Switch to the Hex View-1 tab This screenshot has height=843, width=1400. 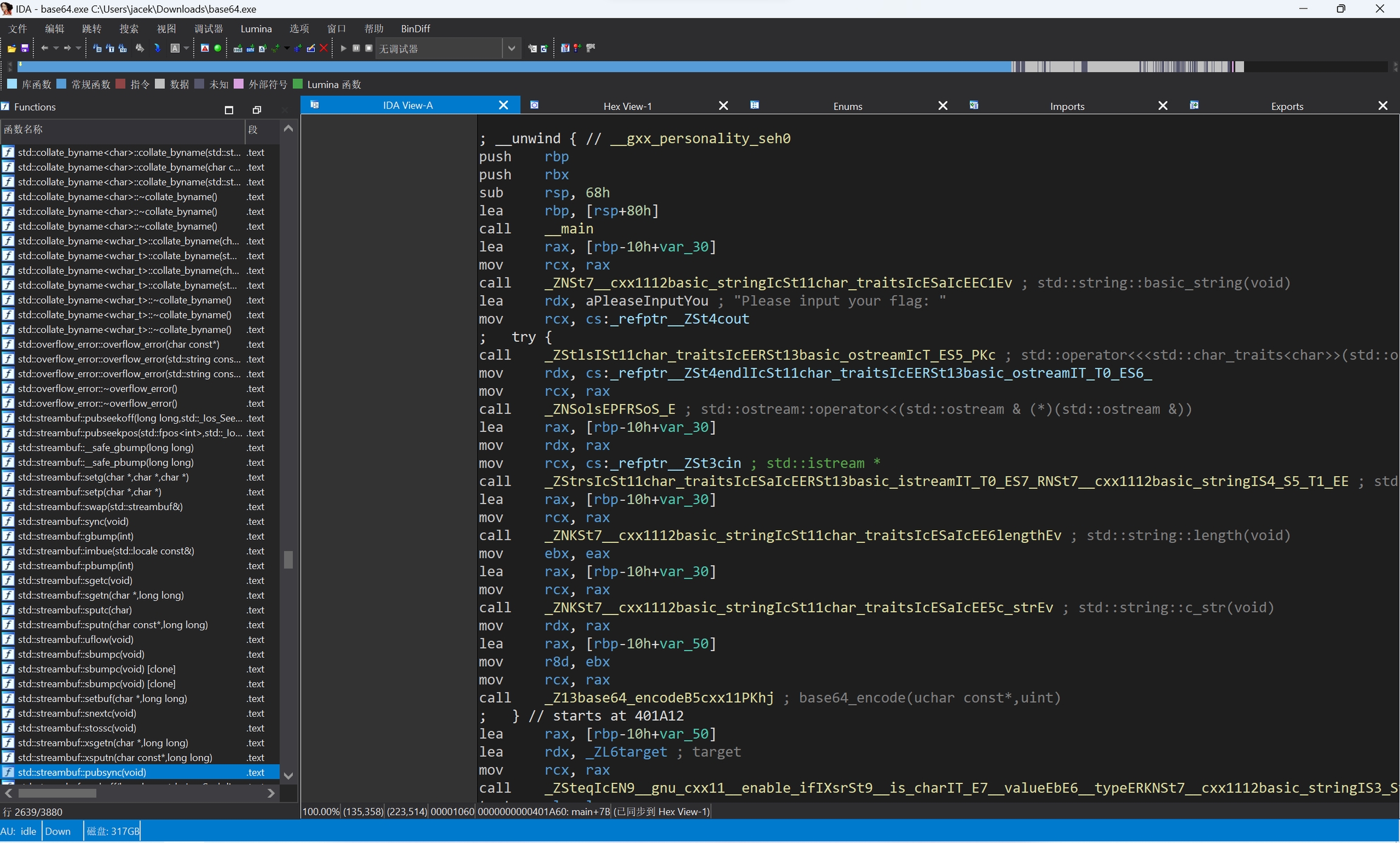point(627,106)
